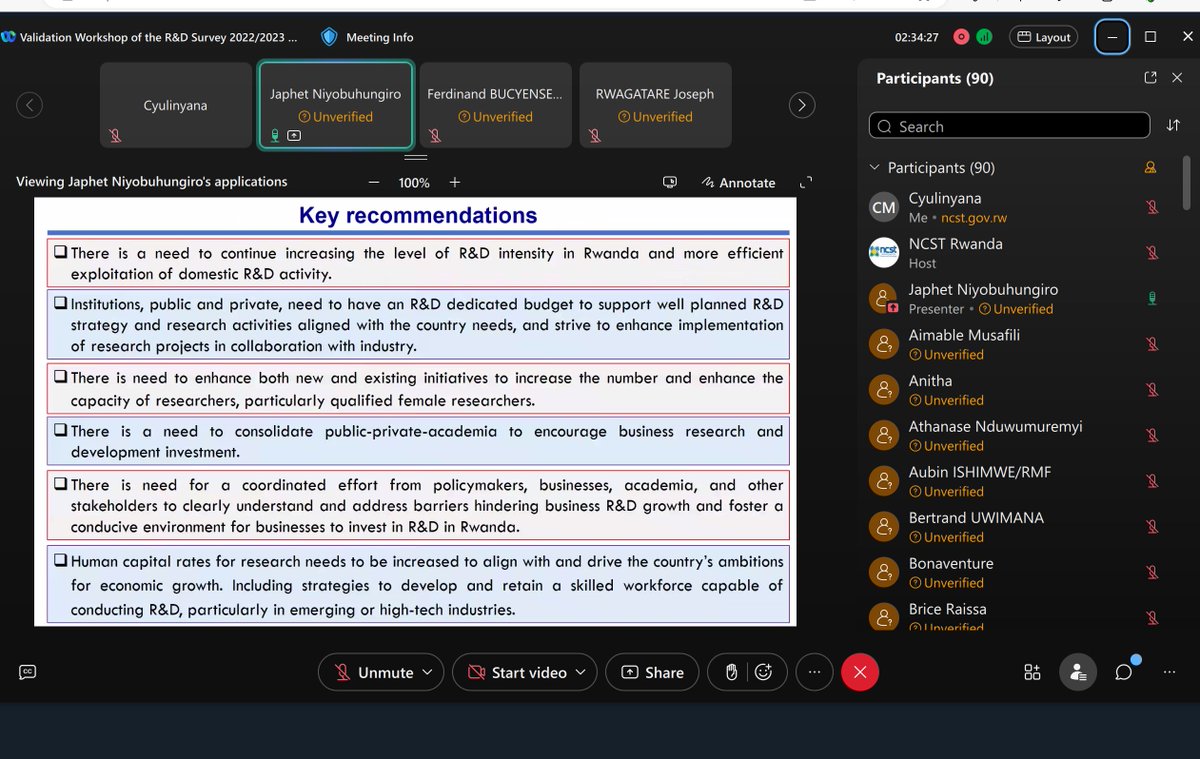Click Bertrand UWIMANA's muted mic icon
Screen dimensions: 1200x759
[1152, 527]
